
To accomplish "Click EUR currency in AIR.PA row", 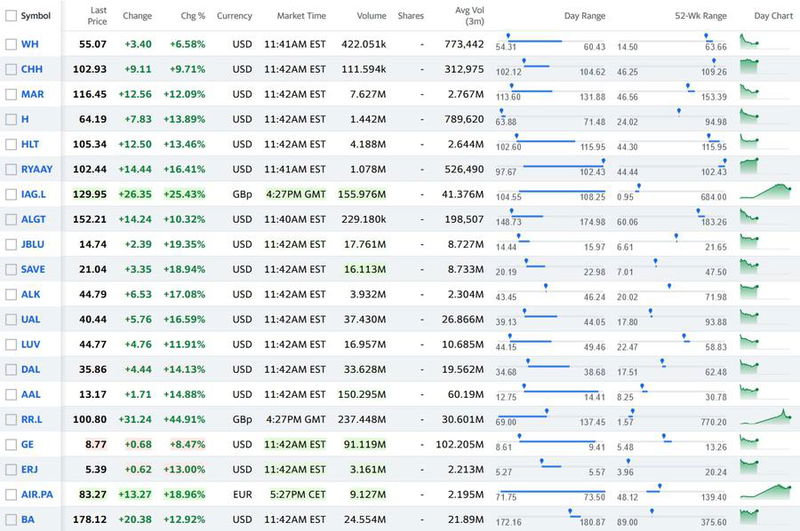I will [x=242, y=494].
